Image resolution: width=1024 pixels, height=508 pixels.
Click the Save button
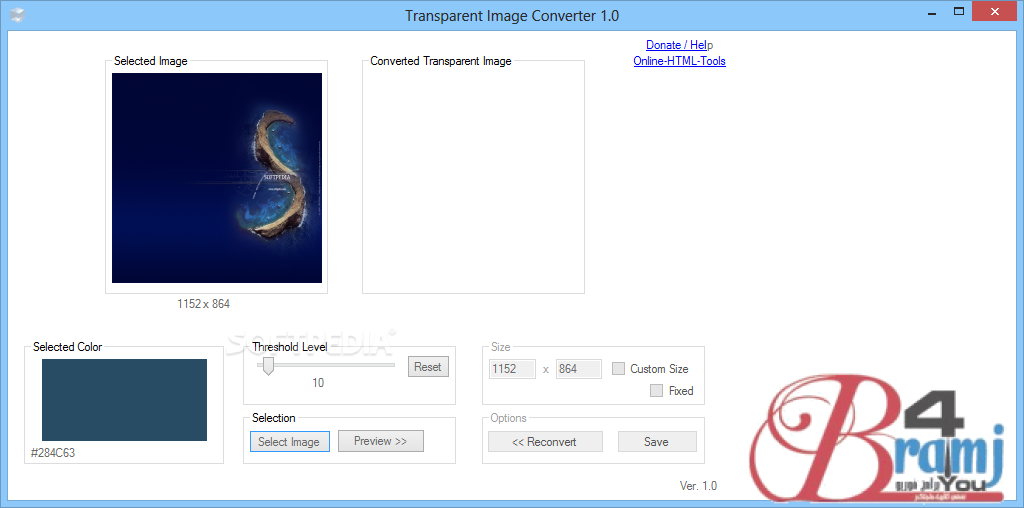(656, 441)
